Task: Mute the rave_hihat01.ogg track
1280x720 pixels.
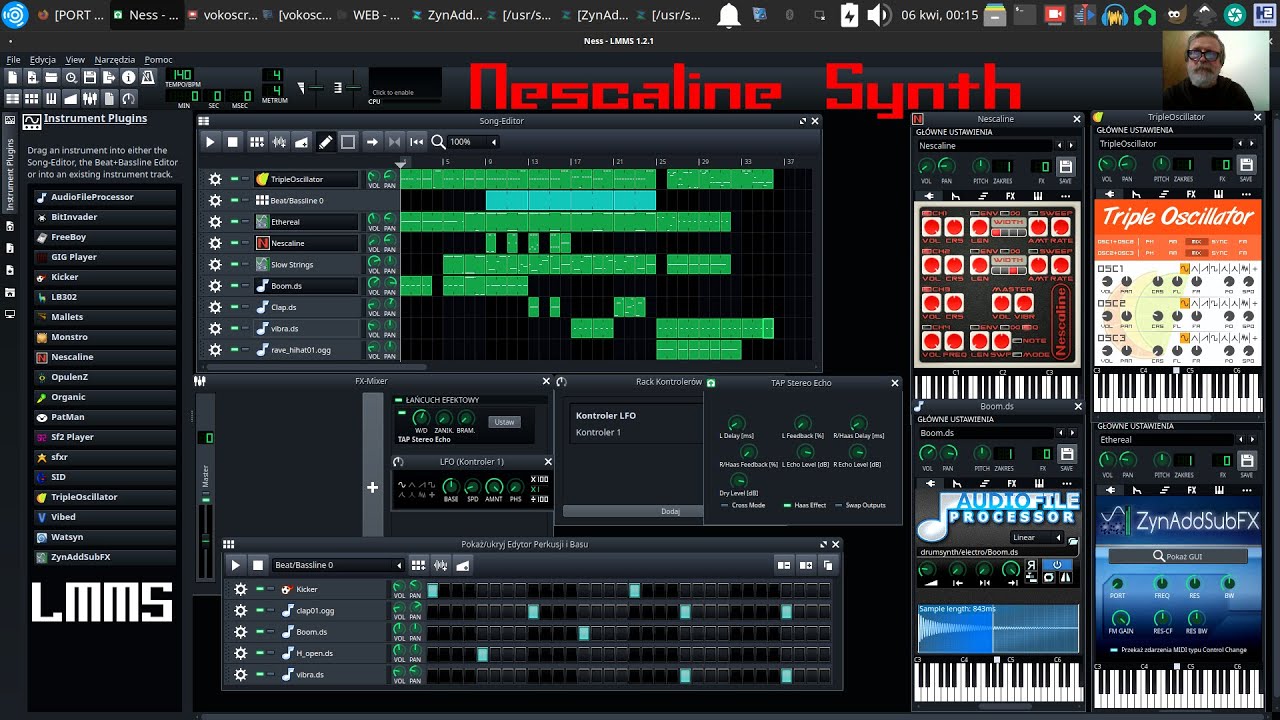Action: click(x=234, y=350)
